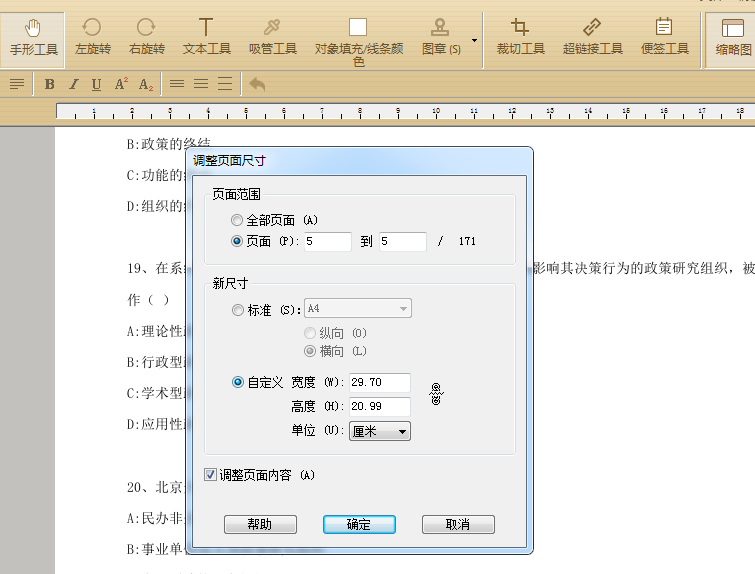
Task: Apply Superscript formatting
Action: [x=121, y=84]
